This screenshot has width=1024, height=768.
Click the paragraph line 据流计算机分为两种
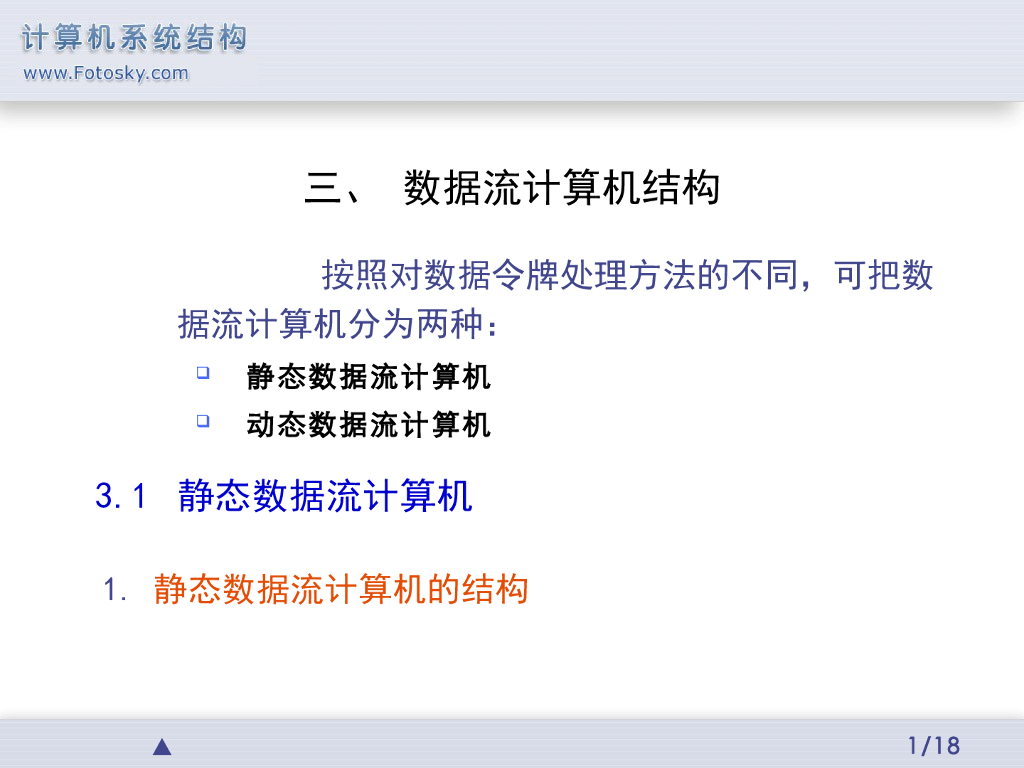point(338,324)
